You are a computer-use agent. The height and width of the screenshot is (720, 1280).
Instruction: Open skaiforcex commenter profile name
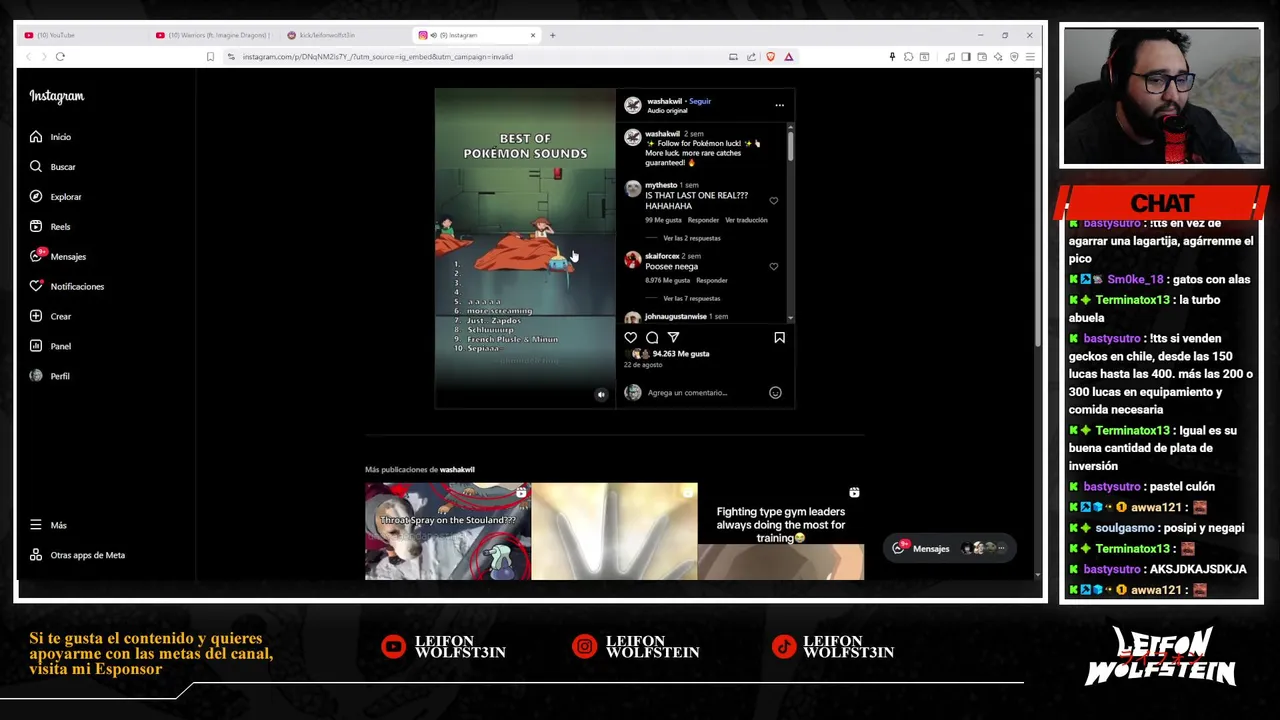point(662,256)
